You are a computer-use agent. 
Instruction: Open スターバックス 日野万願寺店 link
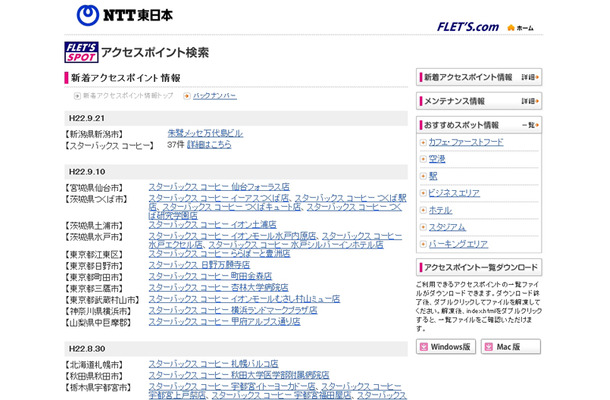[199, 265]
